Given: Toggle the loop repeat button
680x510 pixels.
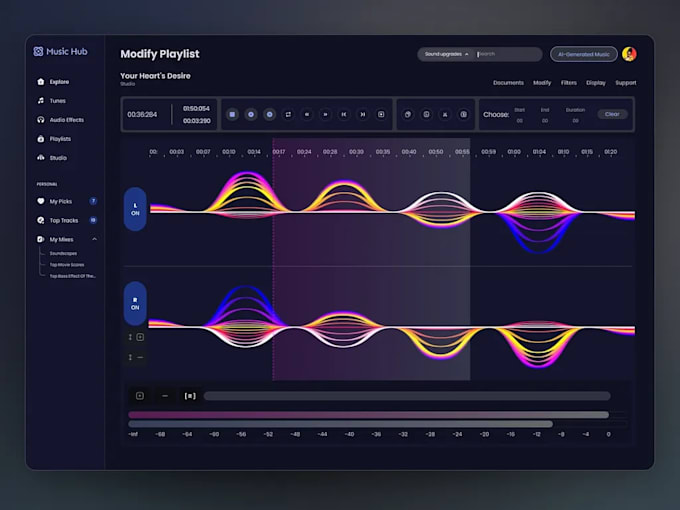Looking at the screenshot, I should (288, 114).
